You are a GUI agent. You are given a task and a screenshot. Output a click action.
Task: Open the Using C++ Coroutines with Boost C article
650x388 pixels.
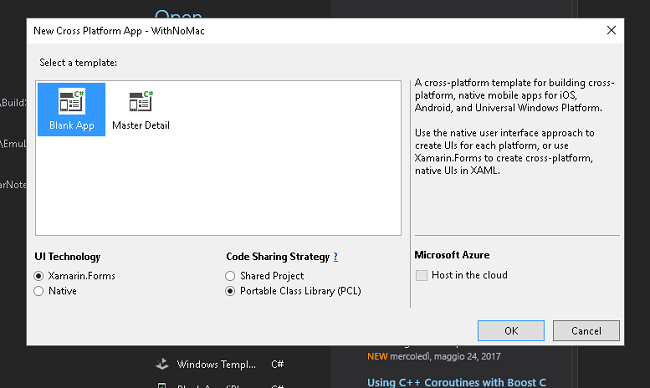[x=456, y=382]
